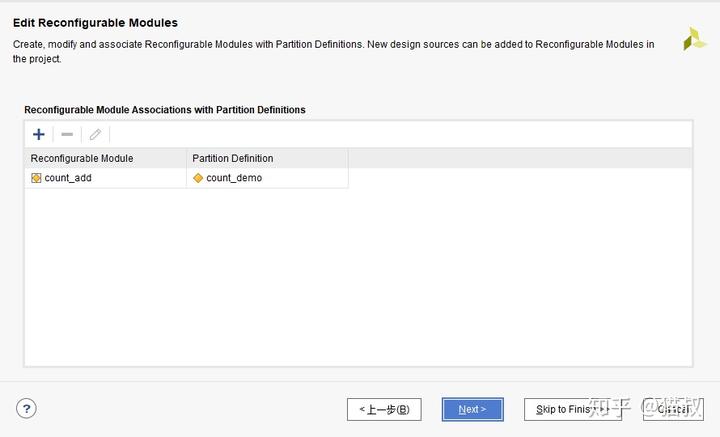
Task: Click the diamond icon beside count_demo
Action: click(198, 178)
